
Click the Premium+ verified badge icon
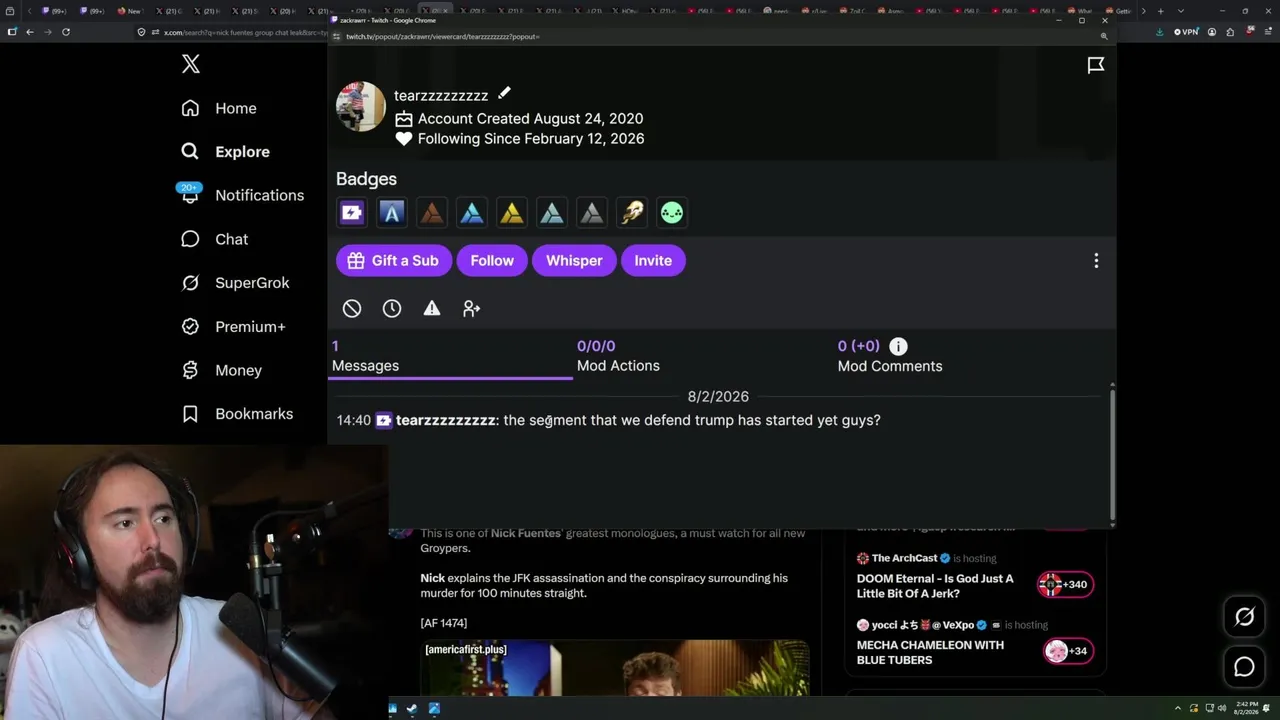pyautogui.click(x=190, y=327)
